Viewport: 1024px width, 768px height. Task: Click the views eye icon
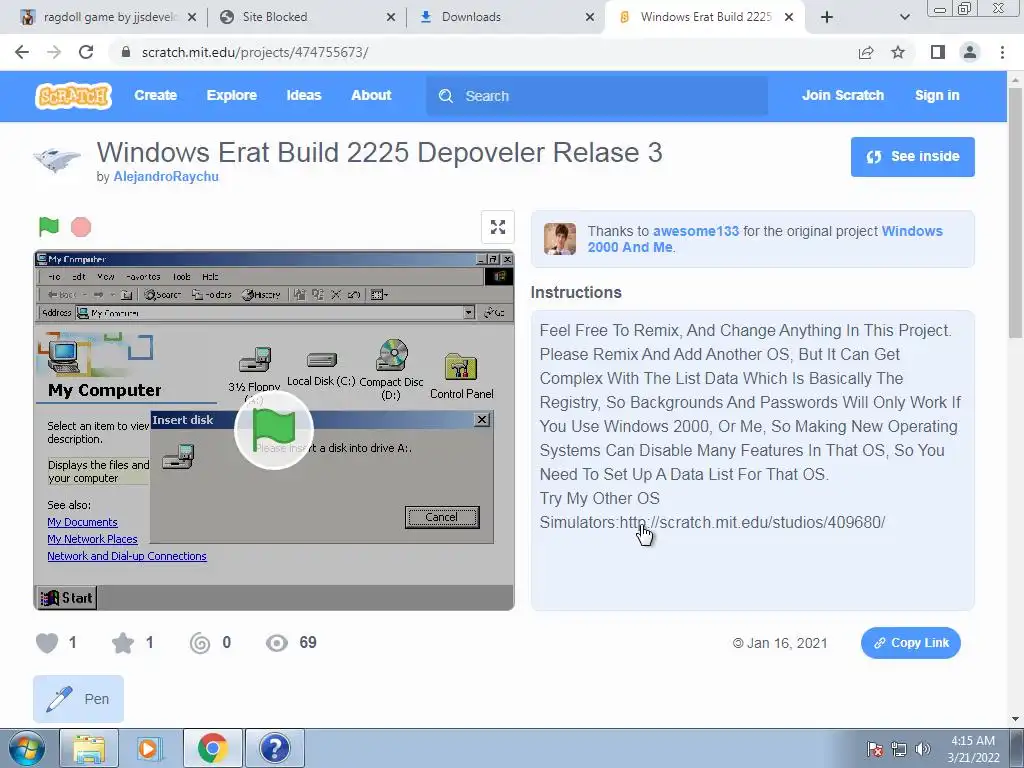277,643
